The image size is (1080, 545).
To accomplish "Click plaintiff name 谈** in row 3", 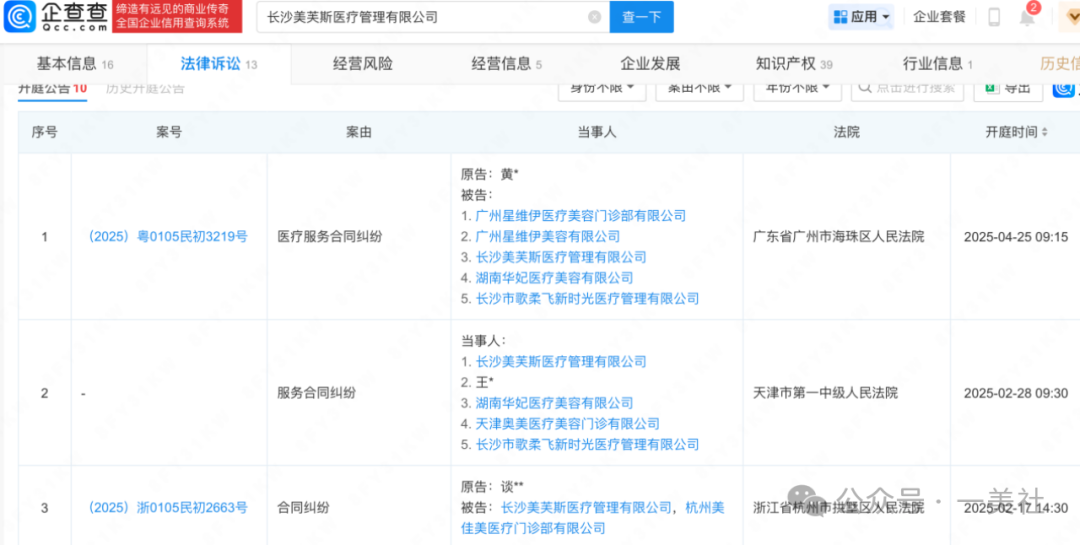I will coord(512,486).
